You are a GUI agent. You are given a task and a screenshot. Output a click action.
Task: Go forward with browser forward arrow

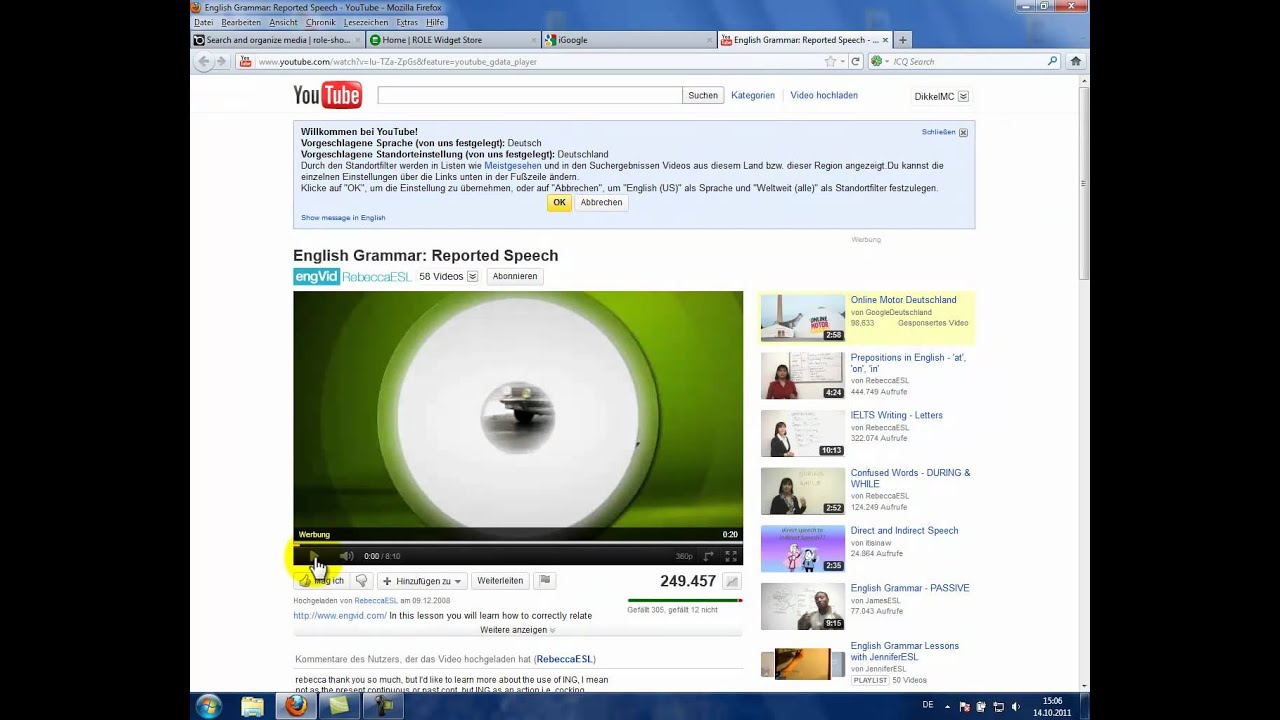[221, 61]
